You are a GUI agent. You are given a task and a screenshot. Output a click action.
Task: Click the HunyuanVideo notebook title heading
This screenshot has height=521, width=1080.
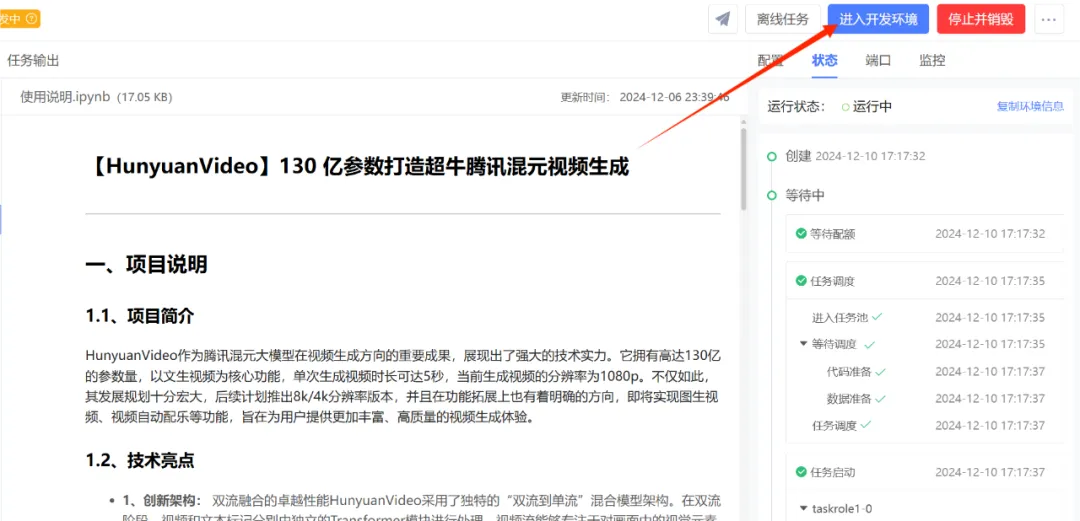pos(358,167)
